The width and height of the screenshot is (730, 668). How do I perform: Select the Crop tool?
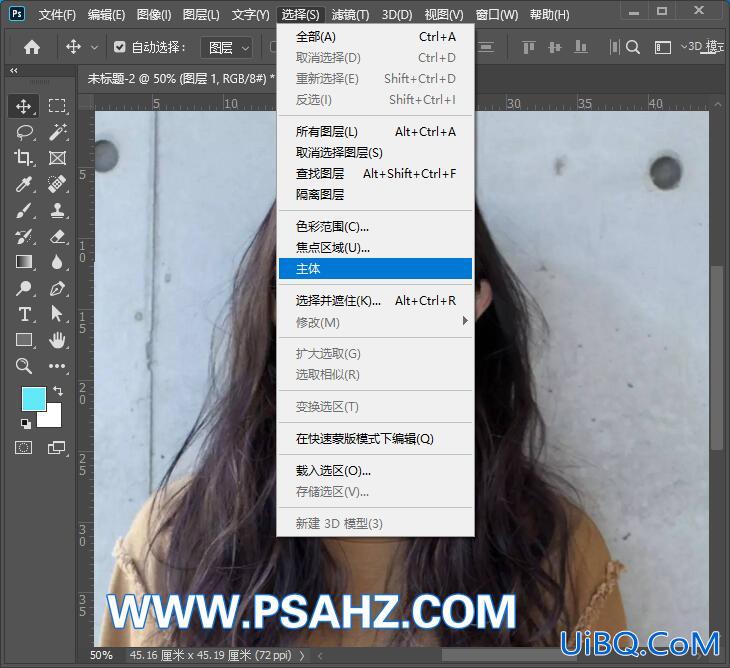(x=23, y=158)
